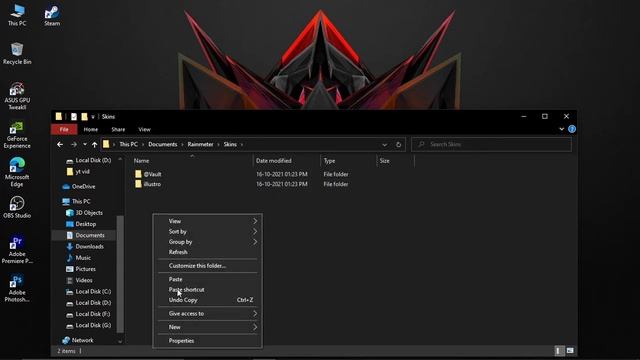The height and width of the screenshot is (360, 640).
Task: Click This PC in the address breadcrumb
Action: (x=128, y=144)
